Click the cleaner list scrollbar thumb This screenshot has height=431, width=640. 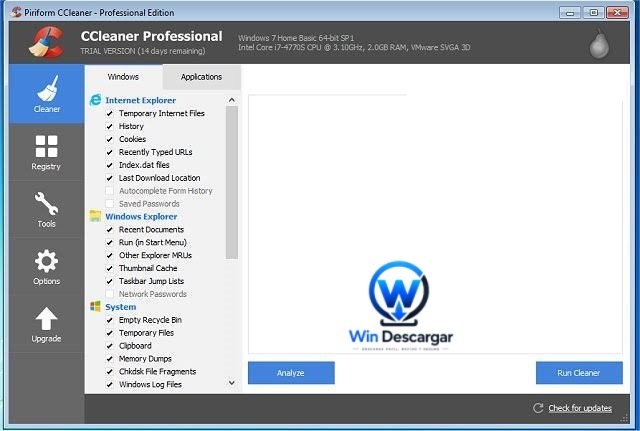232,182
